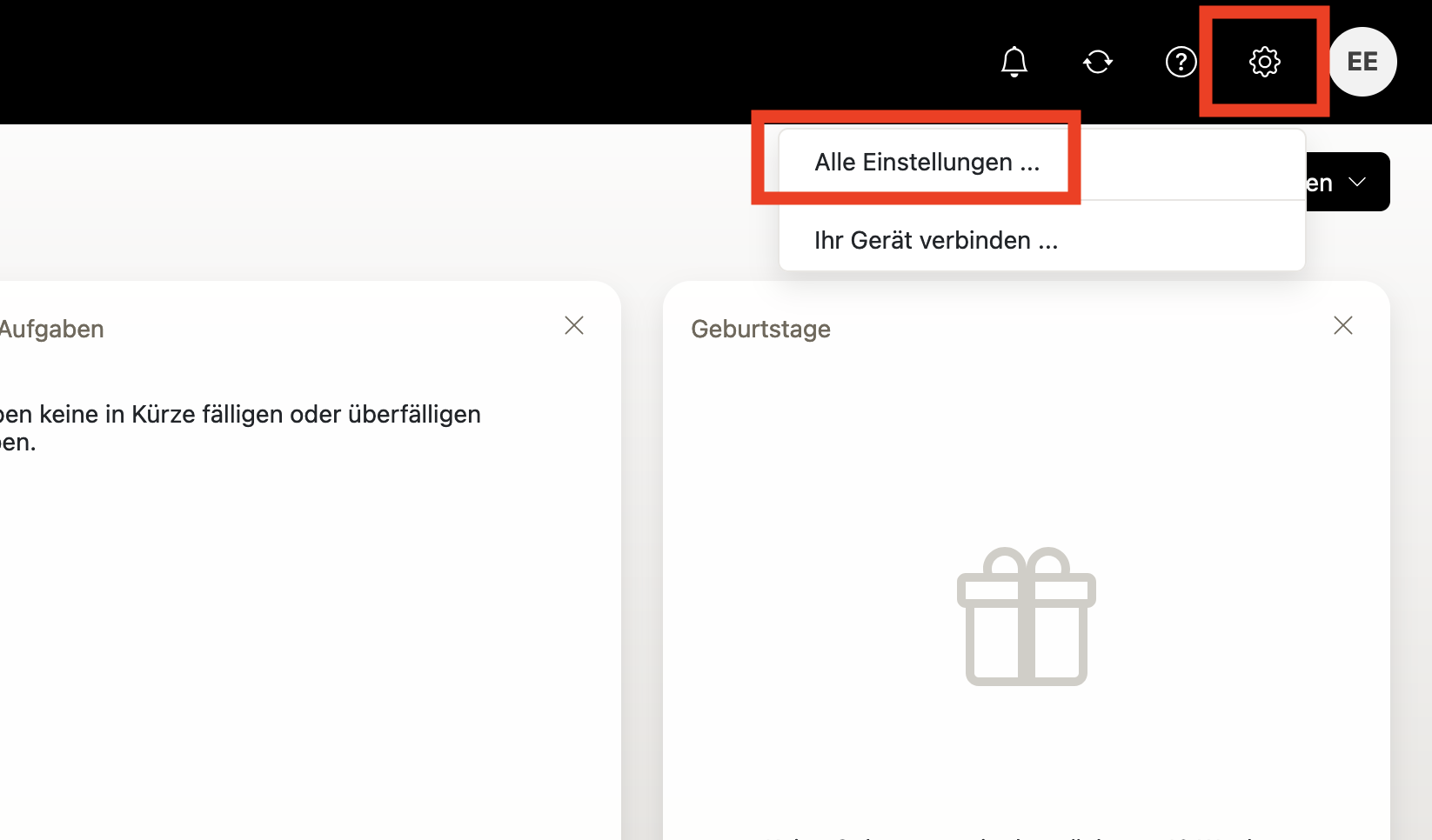
Task: Click the settings gear icon
Action: coord(1264,62)
